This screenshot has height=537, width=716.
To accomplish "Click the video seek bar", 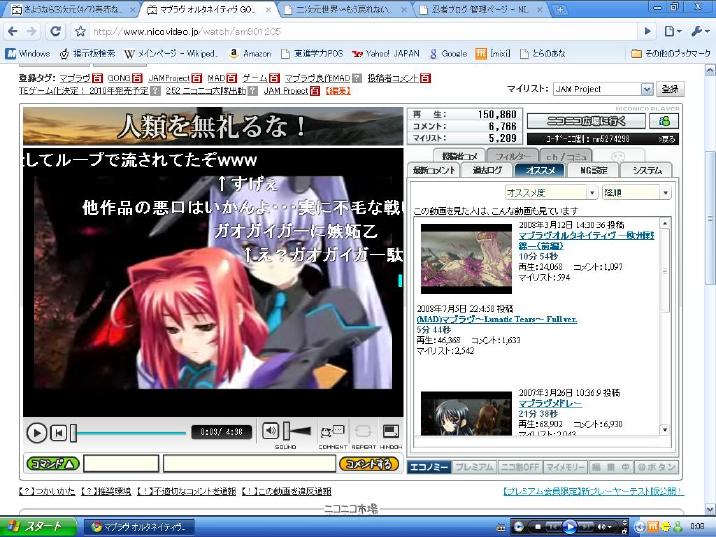I will (128, 433).
